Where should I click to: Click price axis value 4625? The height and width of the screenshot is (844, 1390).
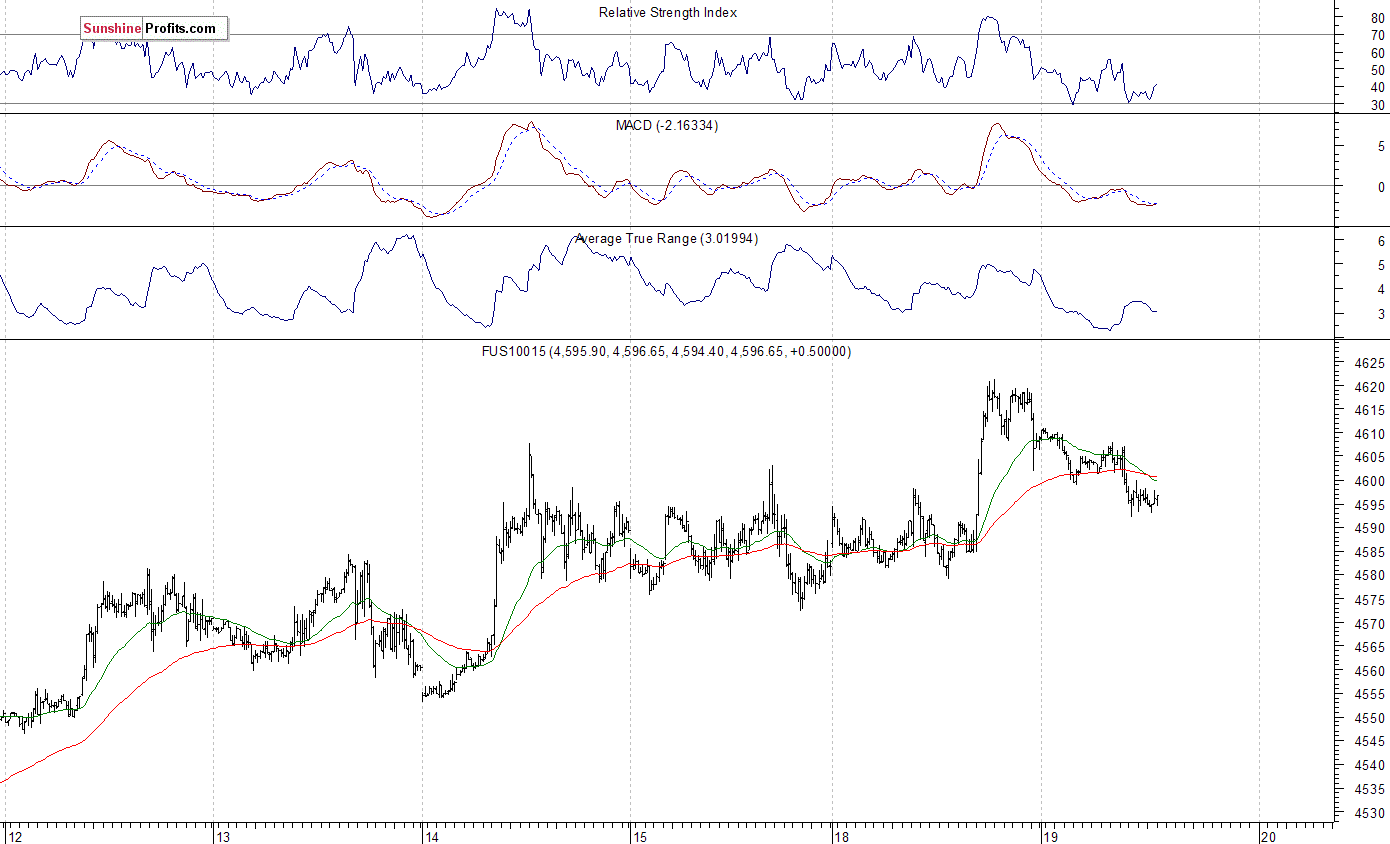coord(1369,363)
